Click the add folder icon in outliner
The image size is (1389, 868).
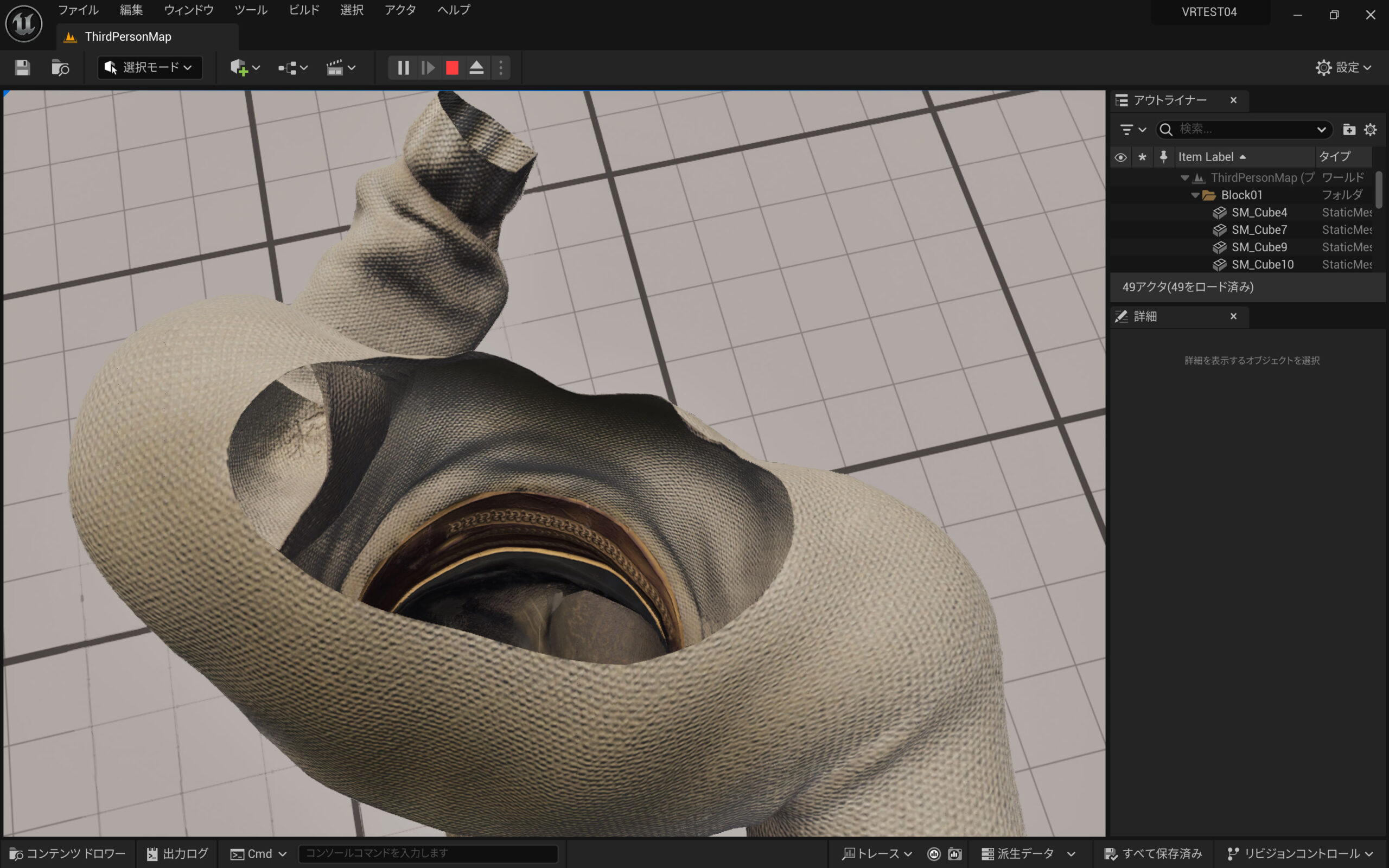[1349, 130]
